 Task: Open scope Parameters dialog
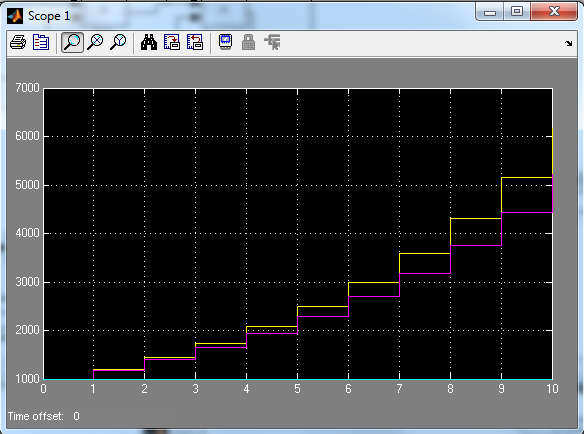41,42
